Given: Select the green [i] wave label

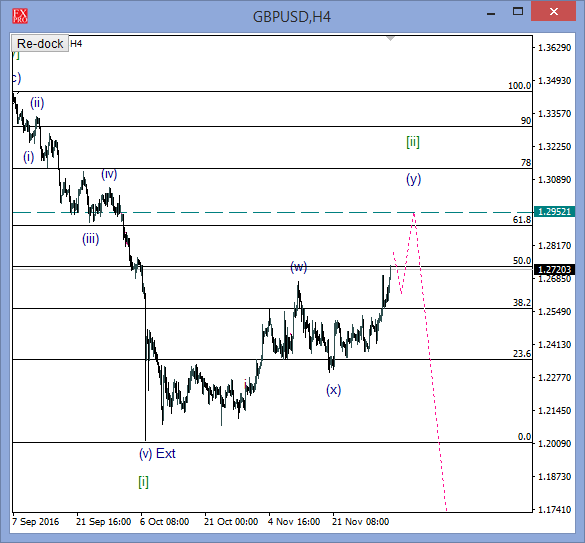Looking at the screenshot, I should 144,482.
